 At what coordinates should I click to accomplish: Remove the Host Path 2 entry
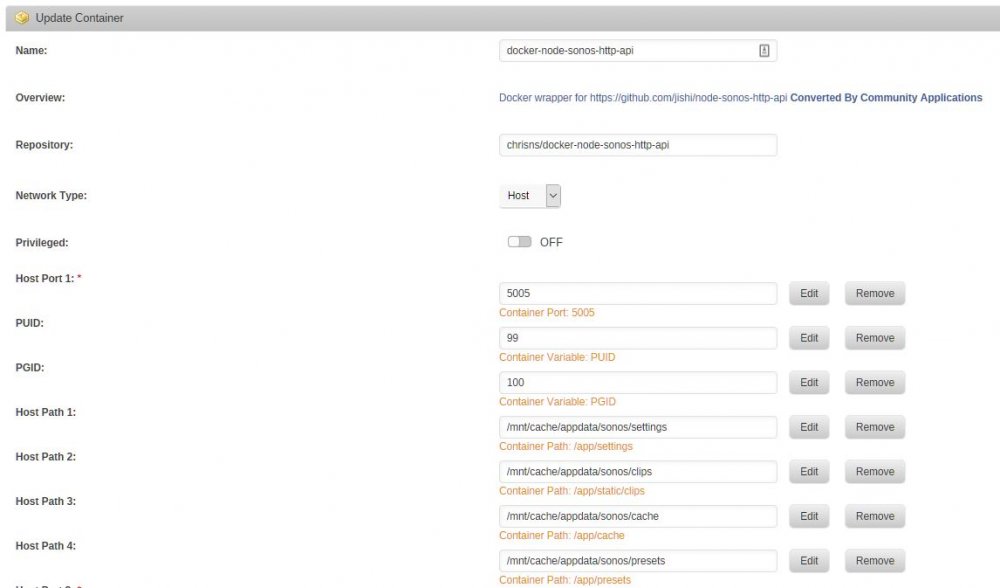pos(874,472)
